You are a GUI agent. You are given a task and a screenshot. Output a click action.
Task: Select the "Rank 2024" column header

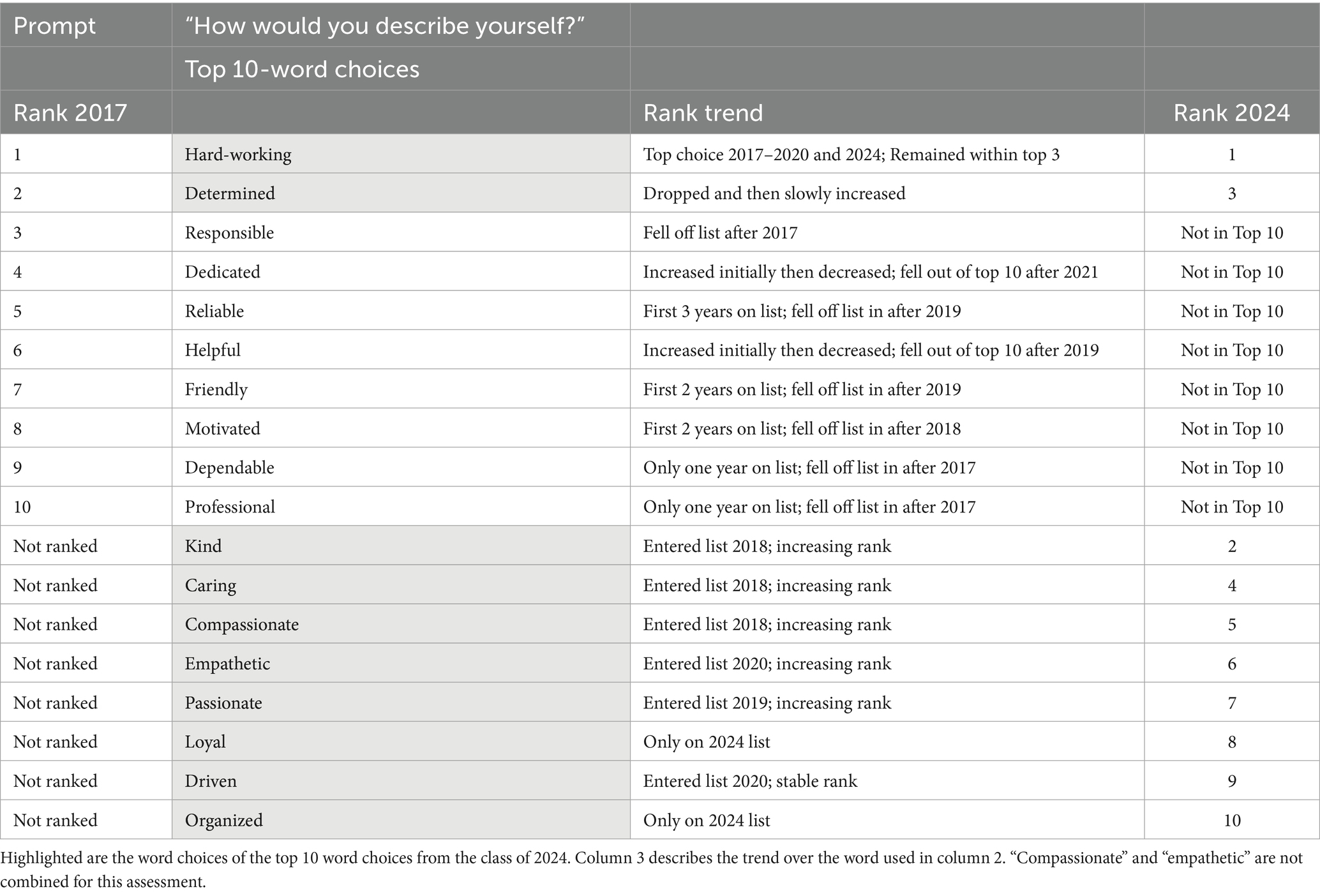tap(1231, 112)
